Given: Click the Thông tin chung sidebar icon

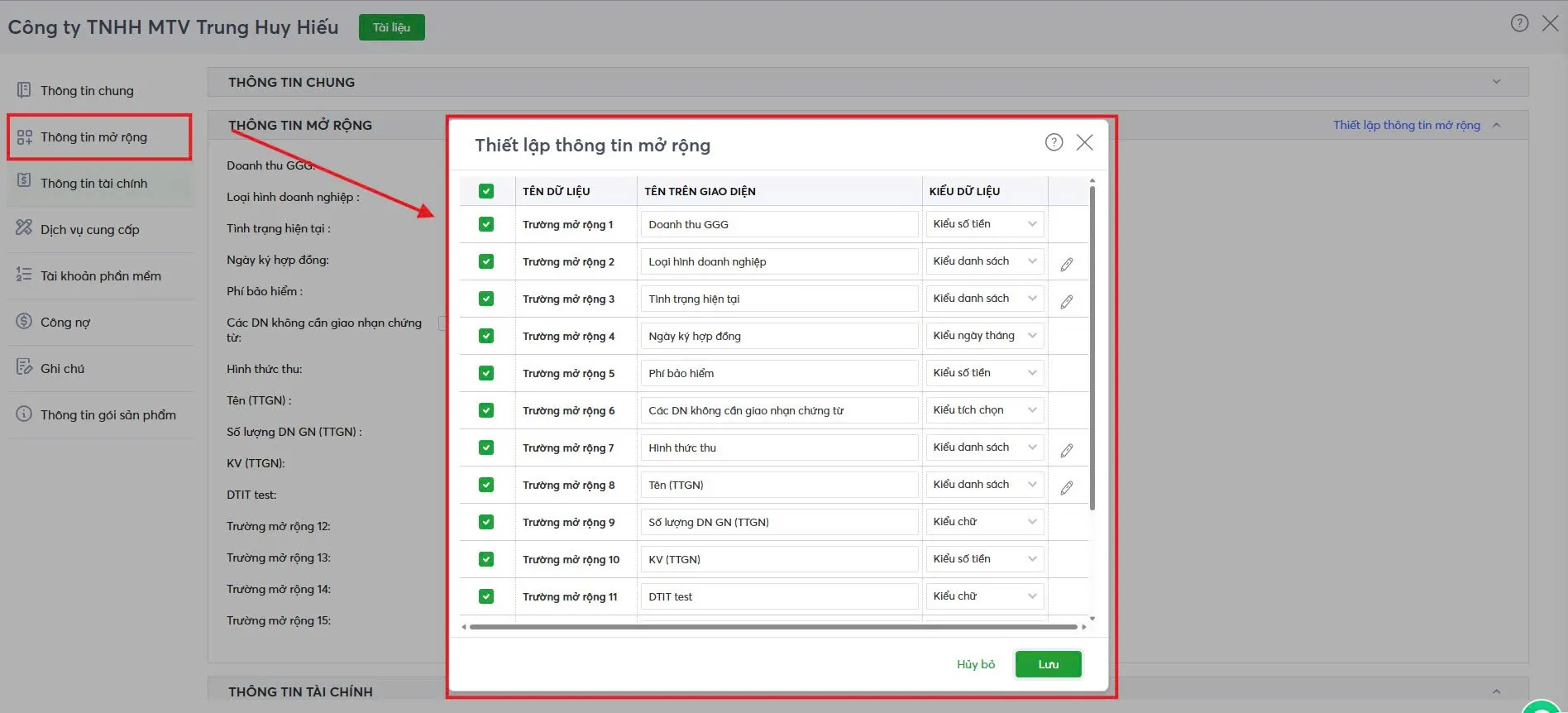Looking at the screenshot, I should pos(24,89).
